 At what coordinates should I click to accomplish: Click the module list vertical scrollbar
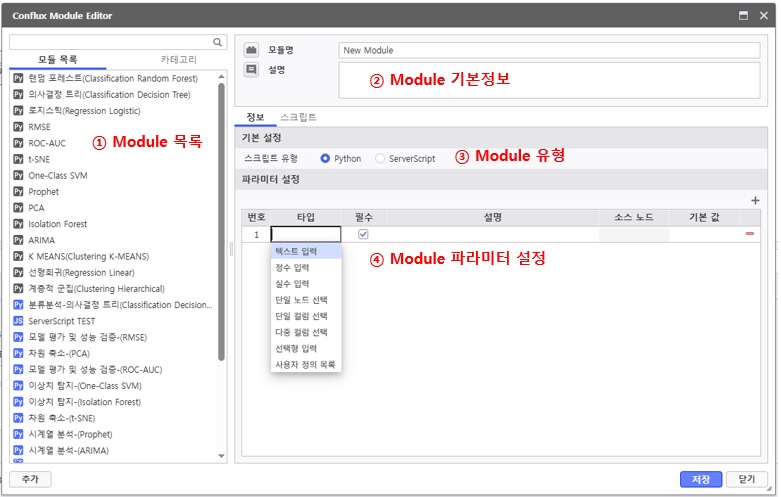click(222, 220)
